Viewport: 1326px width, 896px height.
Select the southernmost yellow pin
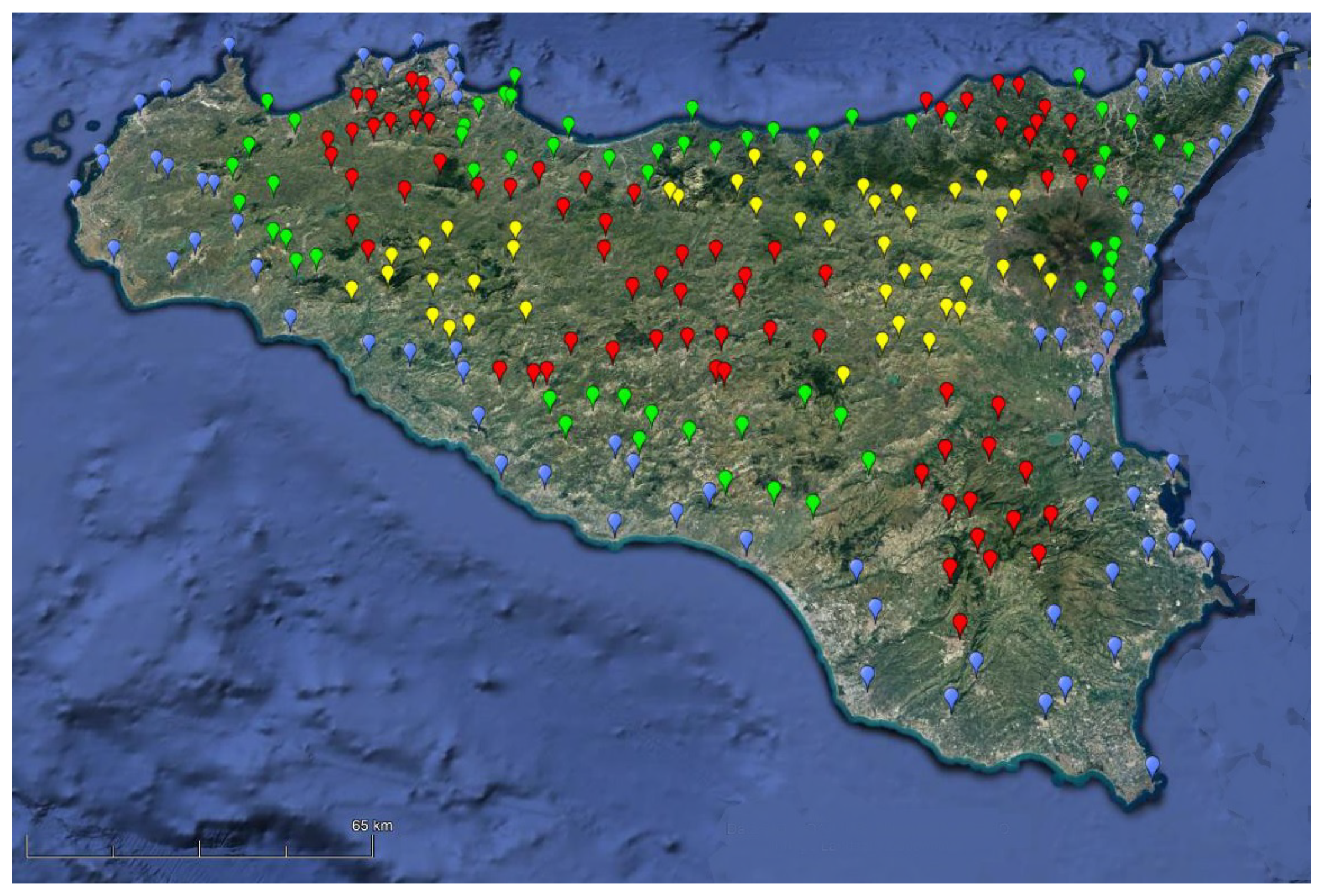843,373
